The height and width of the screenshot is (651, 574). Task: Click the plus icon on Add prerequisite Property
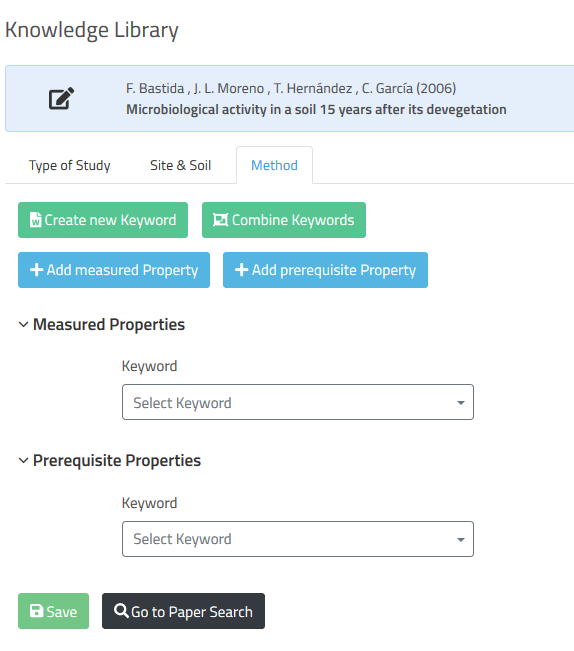242,270
